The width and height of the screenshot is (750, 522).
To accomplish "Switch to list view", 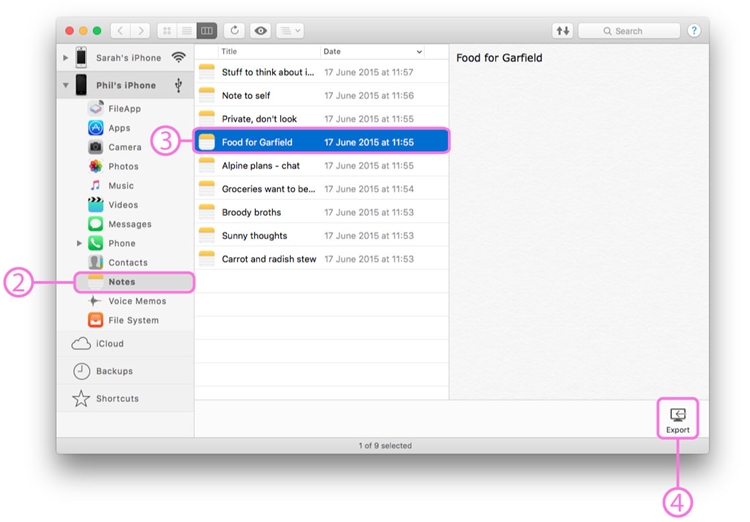I will pyautogui.click(x=187, y=31).
